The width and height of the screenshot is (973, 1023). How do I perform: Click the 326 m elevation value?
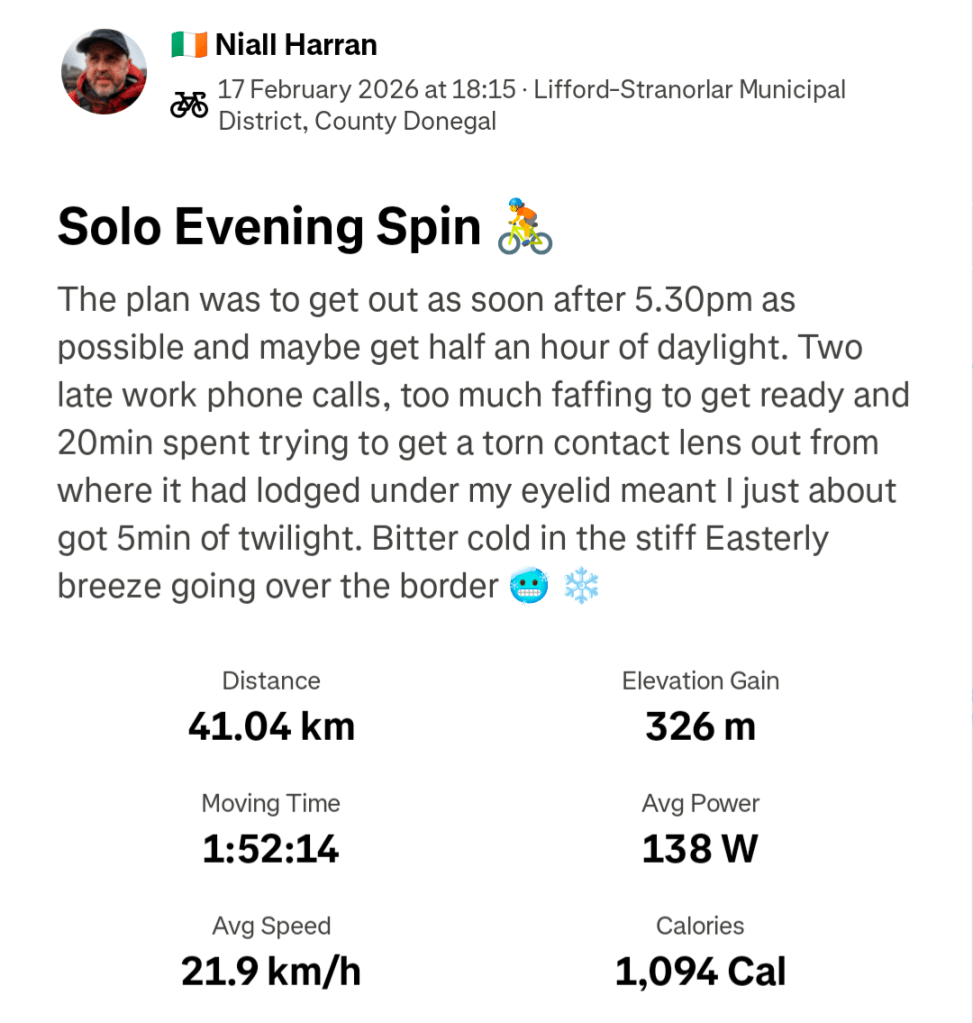[700, 726]
